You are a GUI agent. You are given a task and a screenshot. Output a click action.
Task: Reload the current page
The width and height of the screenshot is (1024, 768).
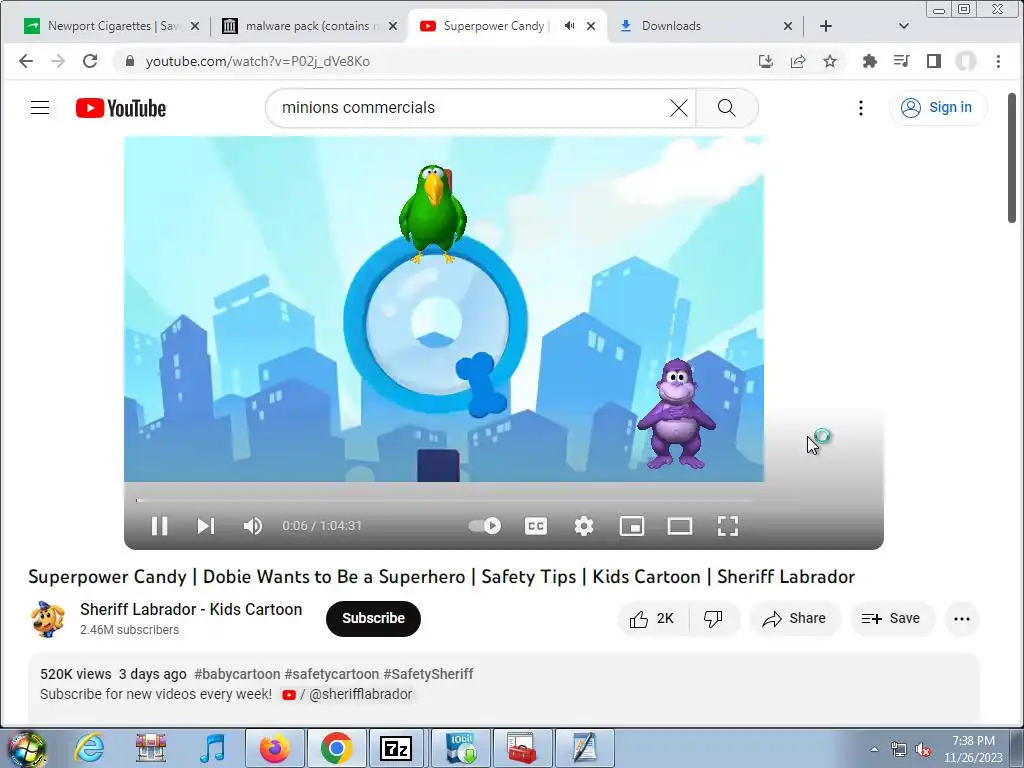click(90, 61)
